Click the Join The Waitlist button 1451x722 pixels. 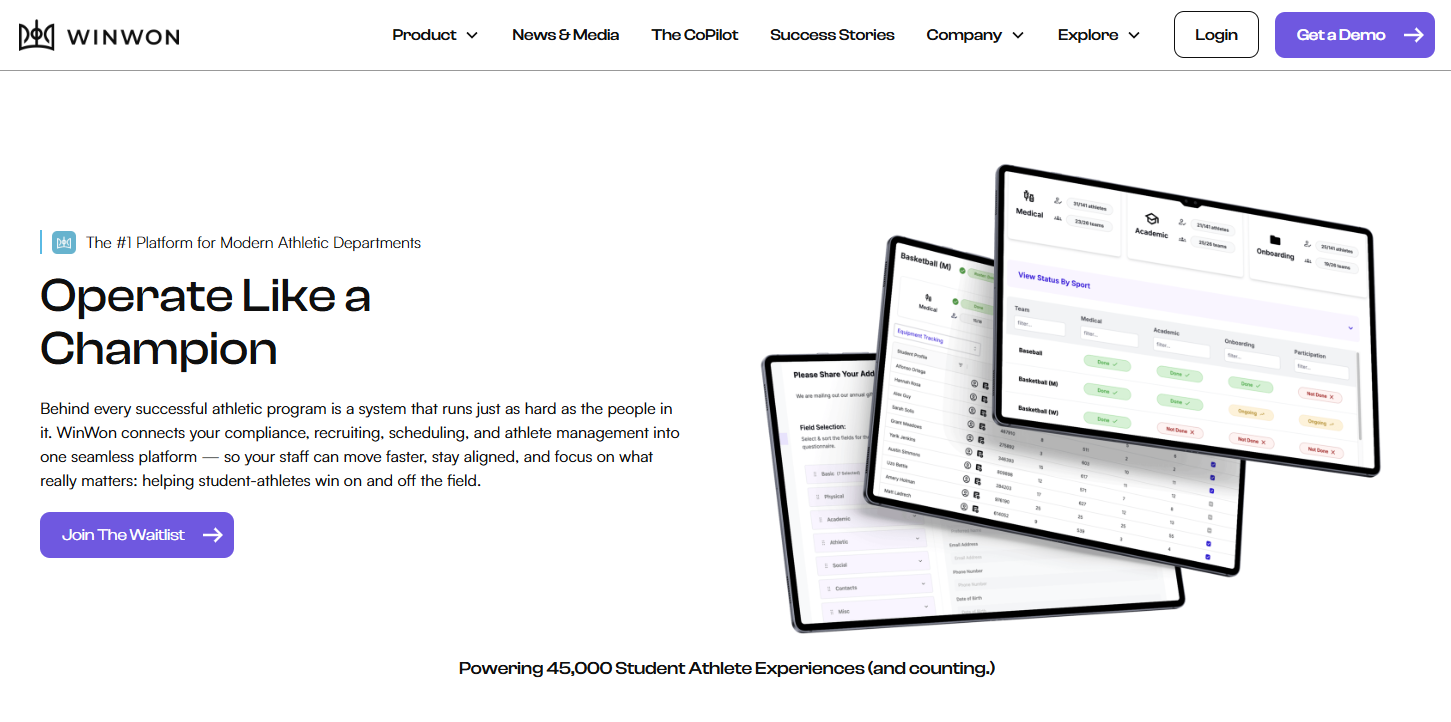pyautogui.click(x=137, y=535)
